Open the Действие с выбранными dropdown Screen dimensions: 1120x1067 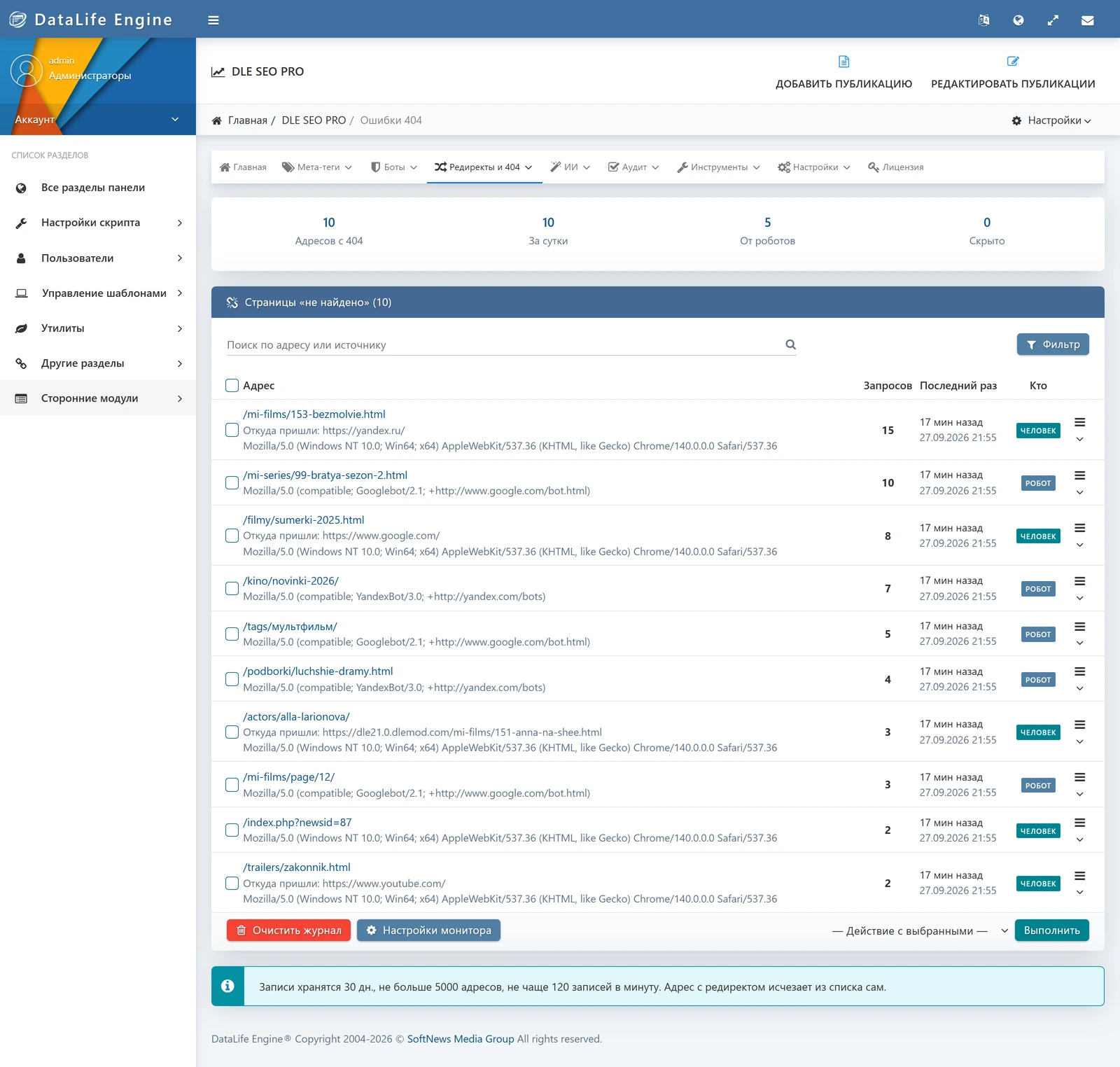pyautogui.click(x=919, y=930)
